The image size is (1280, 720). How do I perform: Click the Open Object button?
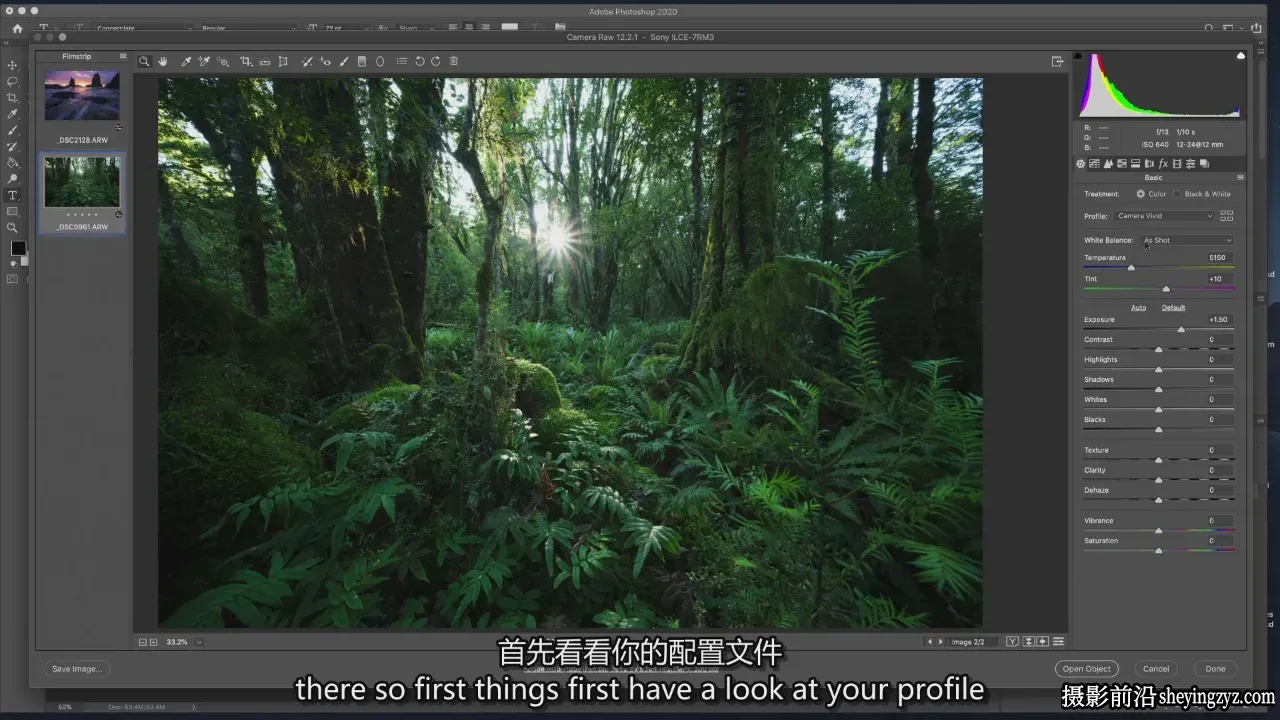point(1086,669)
